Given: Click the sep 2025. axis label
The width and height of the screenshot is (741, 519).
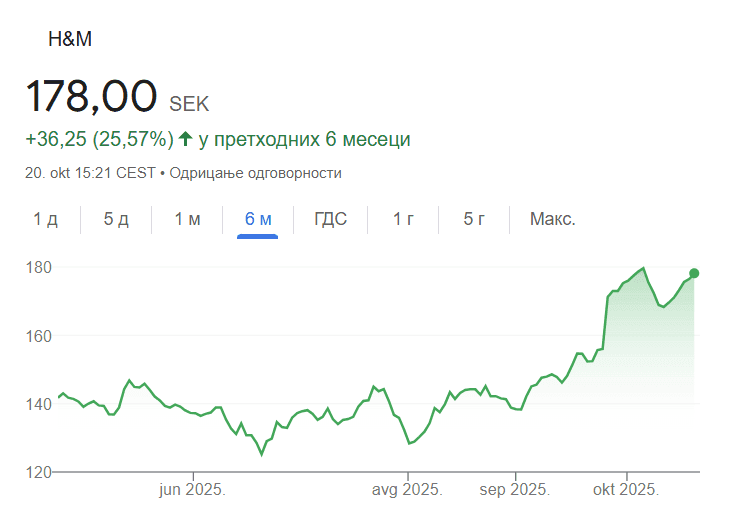Looking at the screenshot, I should click(516, 490).
